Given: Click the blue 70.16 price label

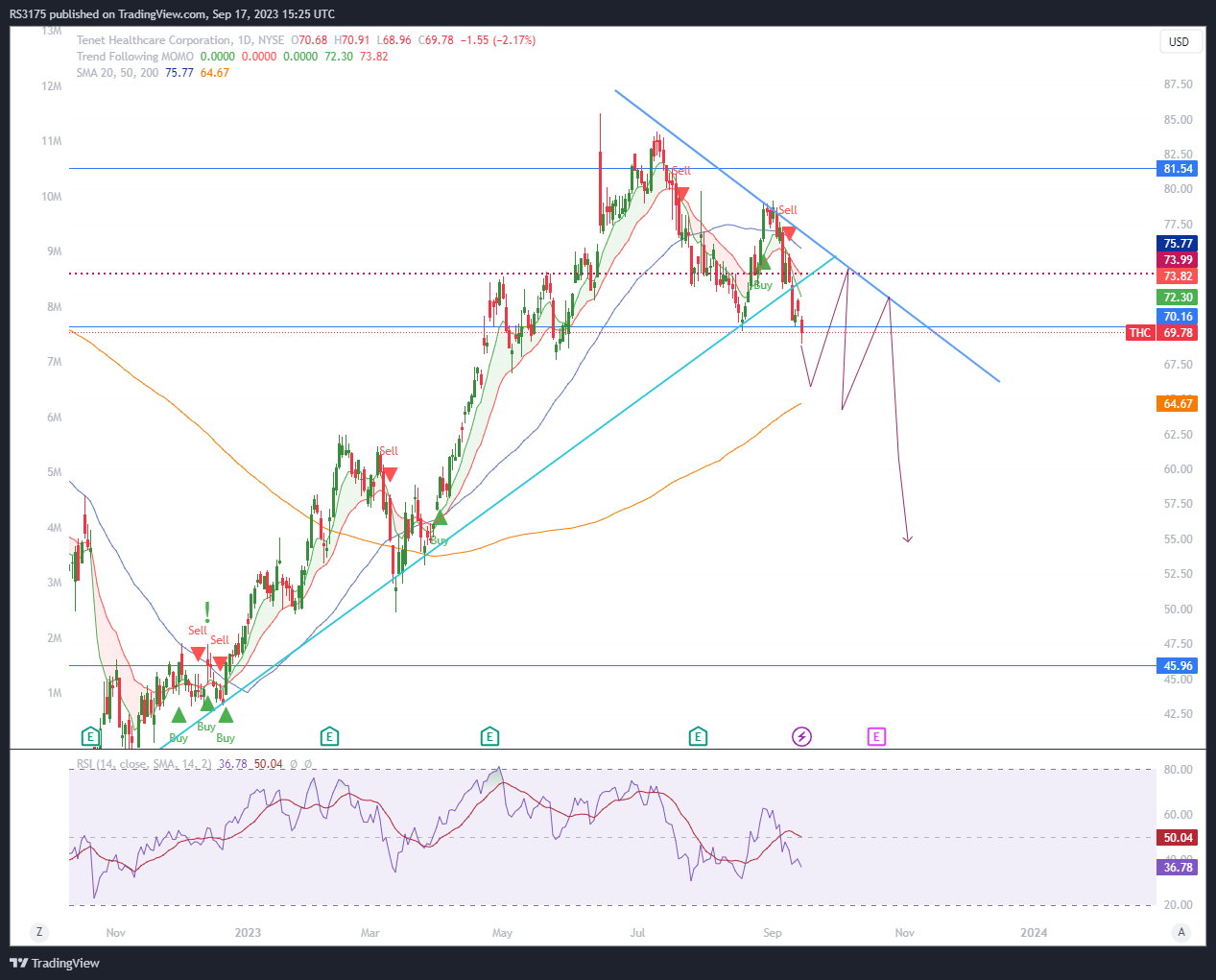Looking at the screenshot, I should [1178, 317].
